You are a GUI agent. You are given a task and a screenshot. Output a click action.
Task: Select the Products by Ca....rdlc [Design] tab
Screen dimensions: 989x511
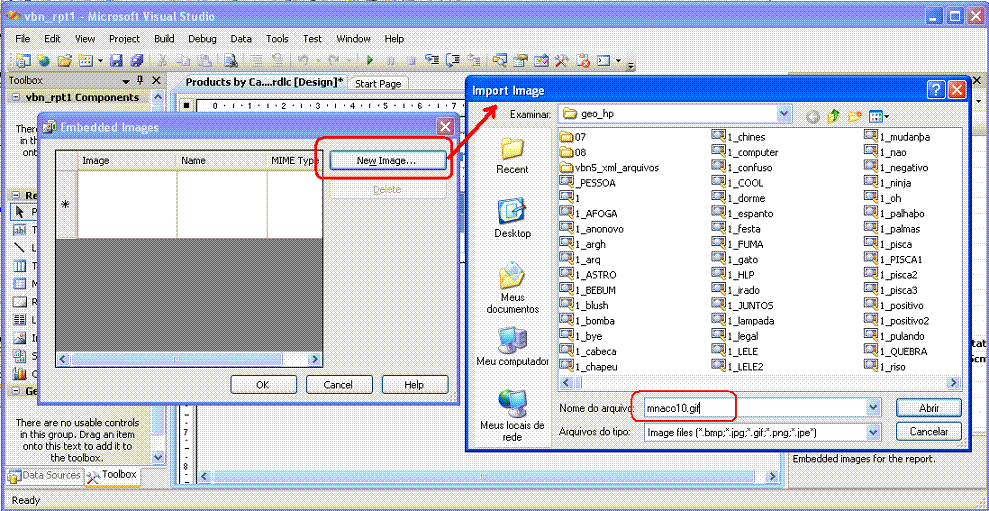(265, 82)
